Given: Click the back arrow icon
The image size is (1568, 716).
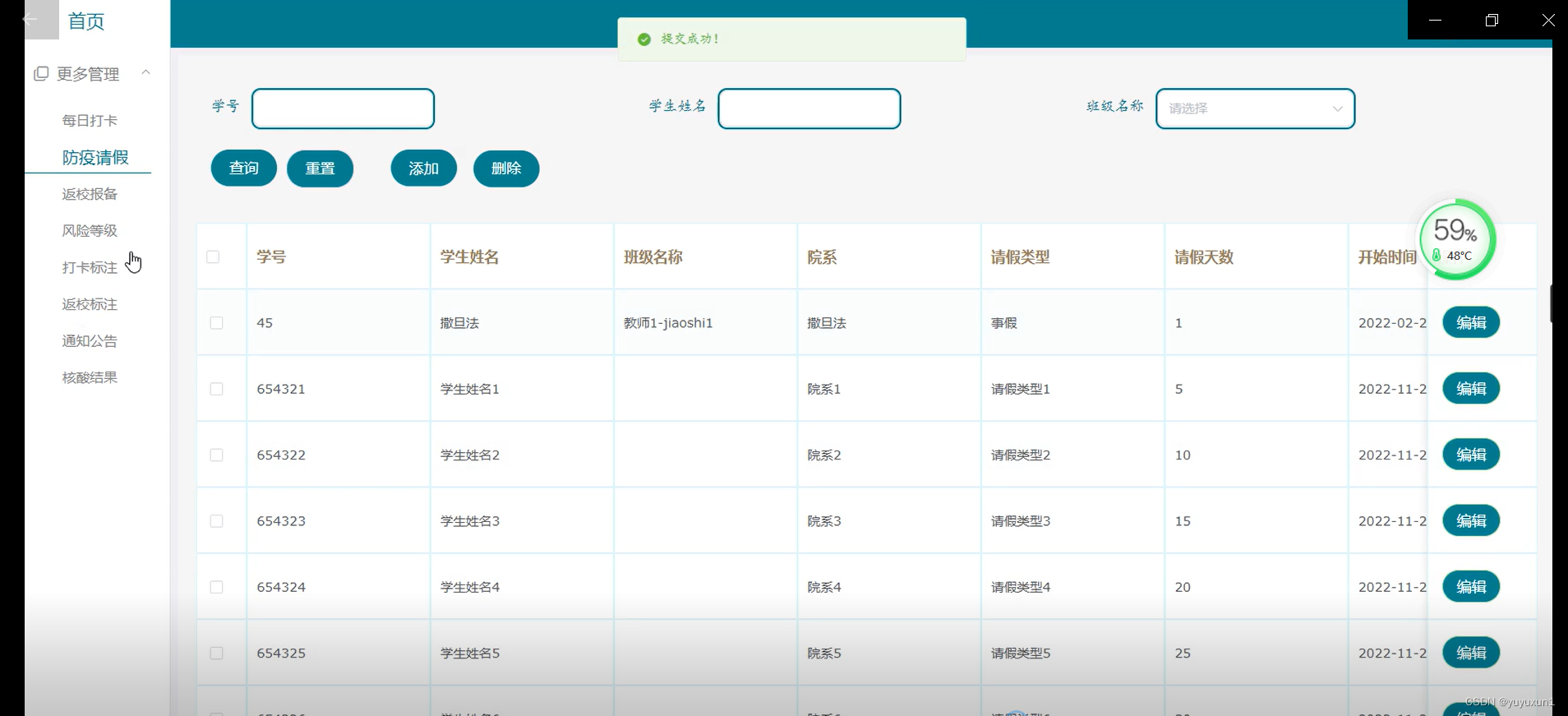Looking at the screenshot, I should click(x=30, y=19).
